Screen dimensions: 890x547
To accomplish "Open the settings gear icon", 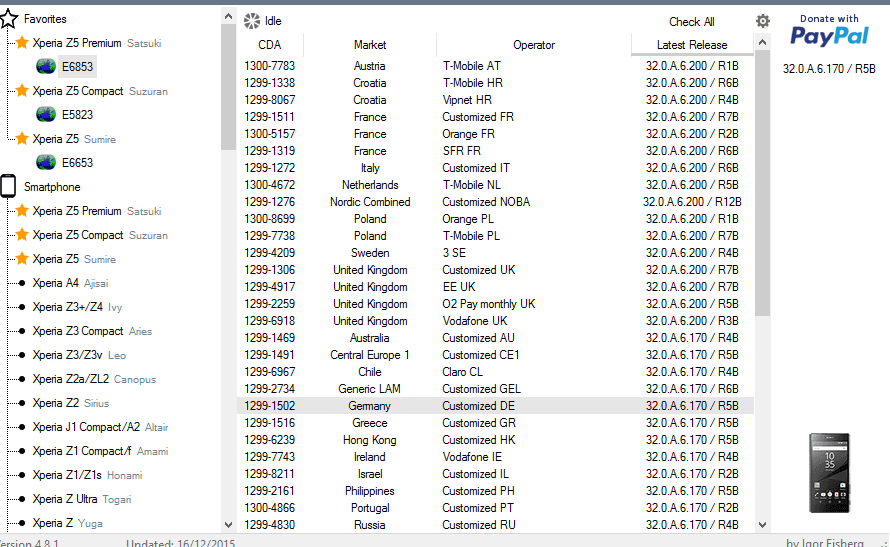I will tap(763, 21).
